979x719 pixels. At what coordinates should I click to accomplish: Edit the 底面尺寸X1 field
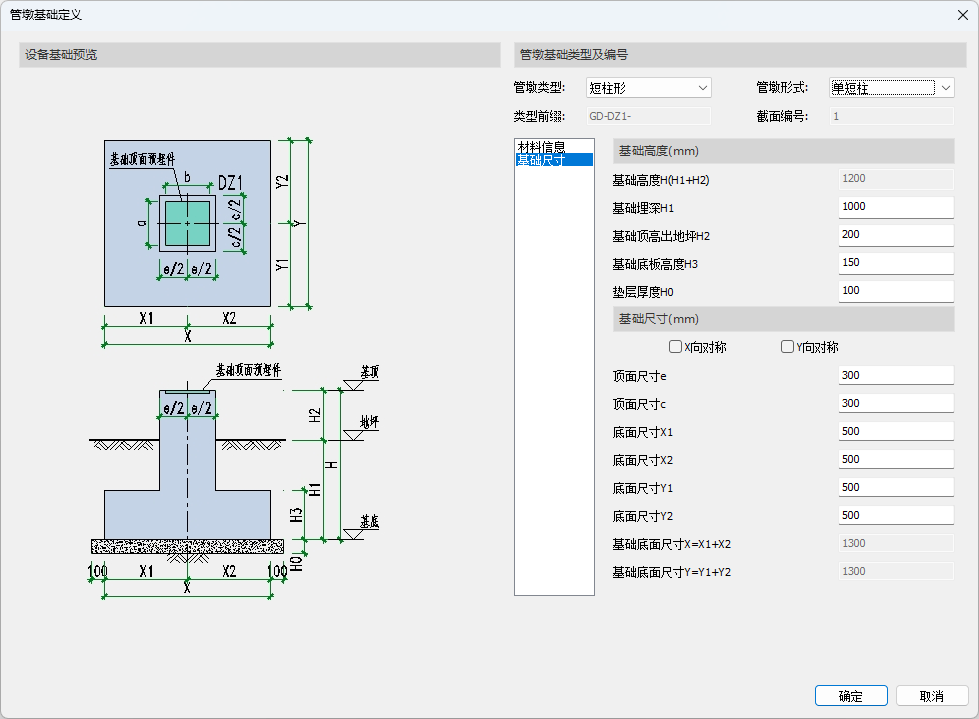tap(896, 432)
